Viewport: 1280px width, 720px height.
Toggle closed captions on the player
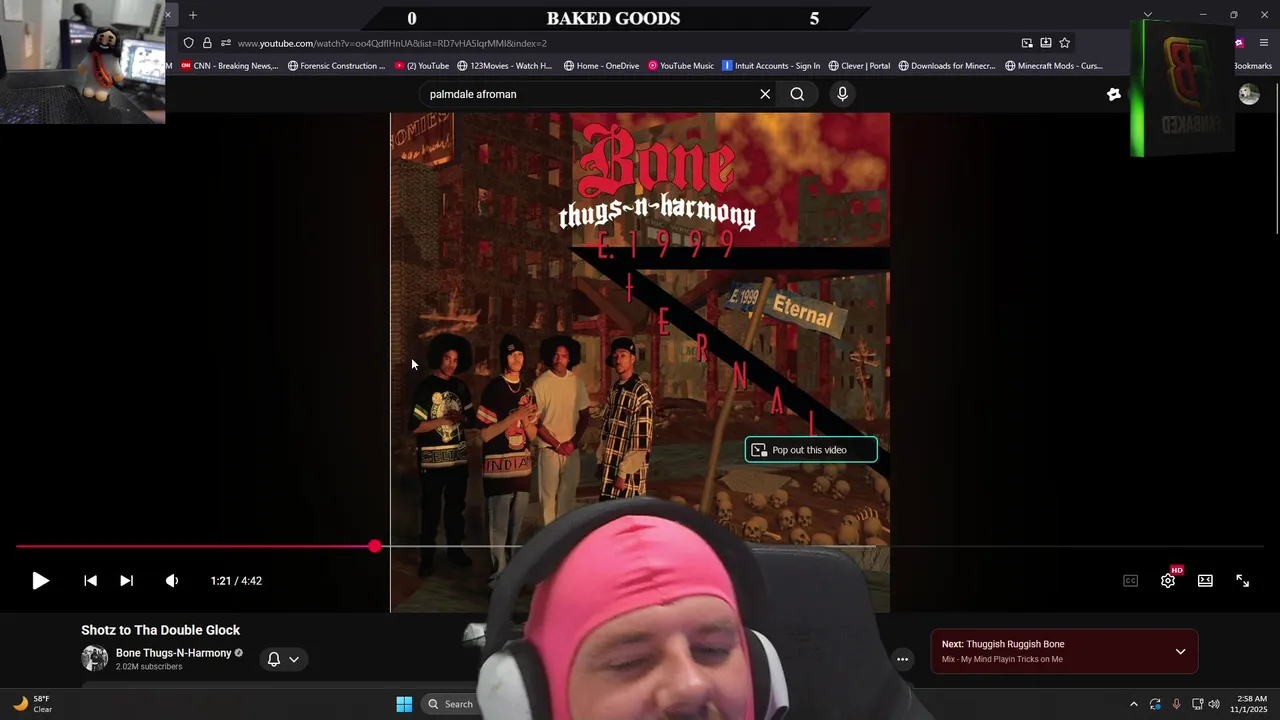1130,580
